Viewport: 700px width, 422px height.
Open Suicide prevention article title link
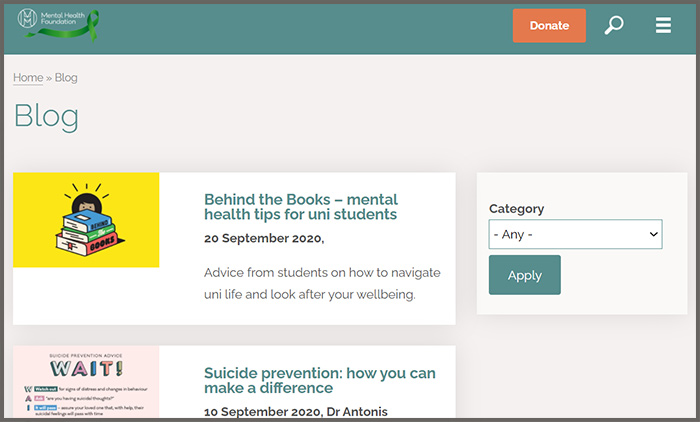point(320,380)
